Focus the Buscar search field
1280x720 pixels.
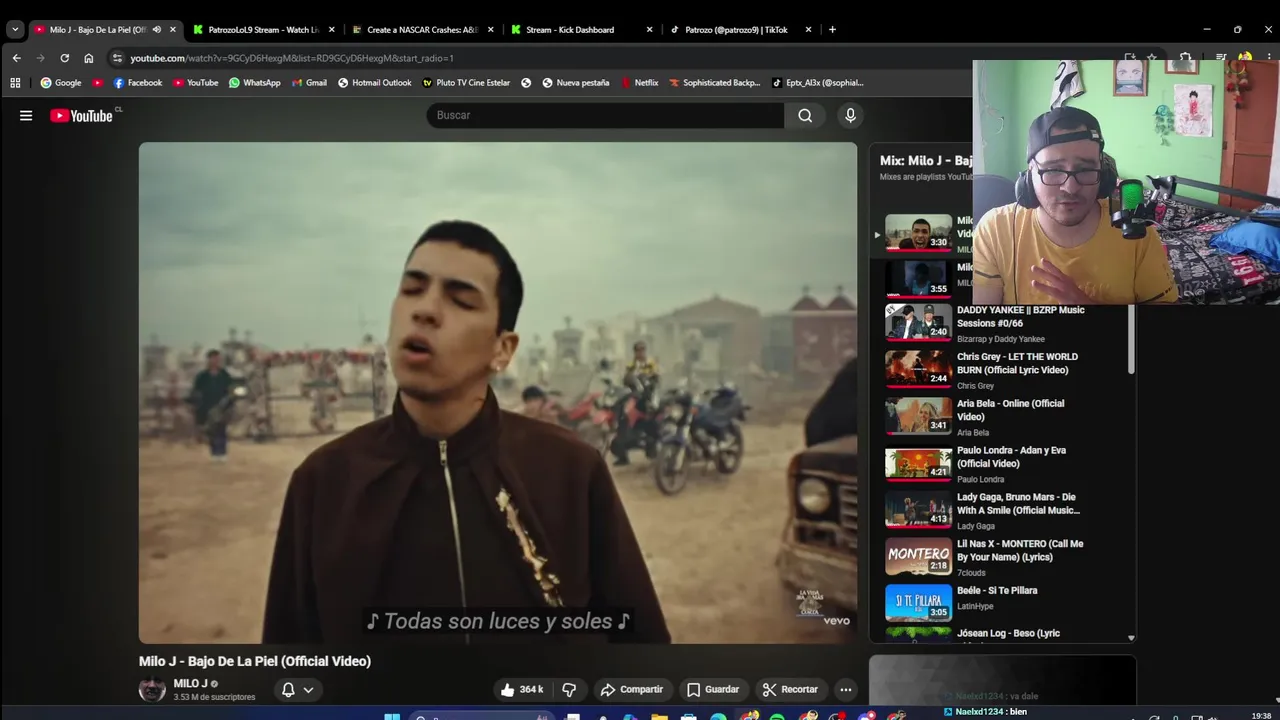[x=606, y=115]
